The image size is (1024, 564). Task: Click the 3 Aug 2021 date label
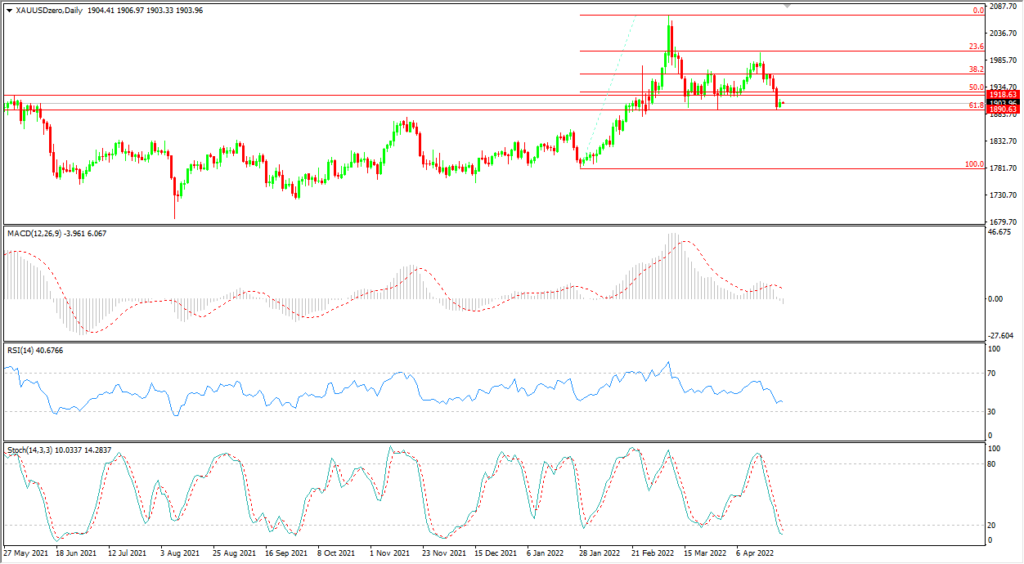pyautogui.click(x=180, y=553)
